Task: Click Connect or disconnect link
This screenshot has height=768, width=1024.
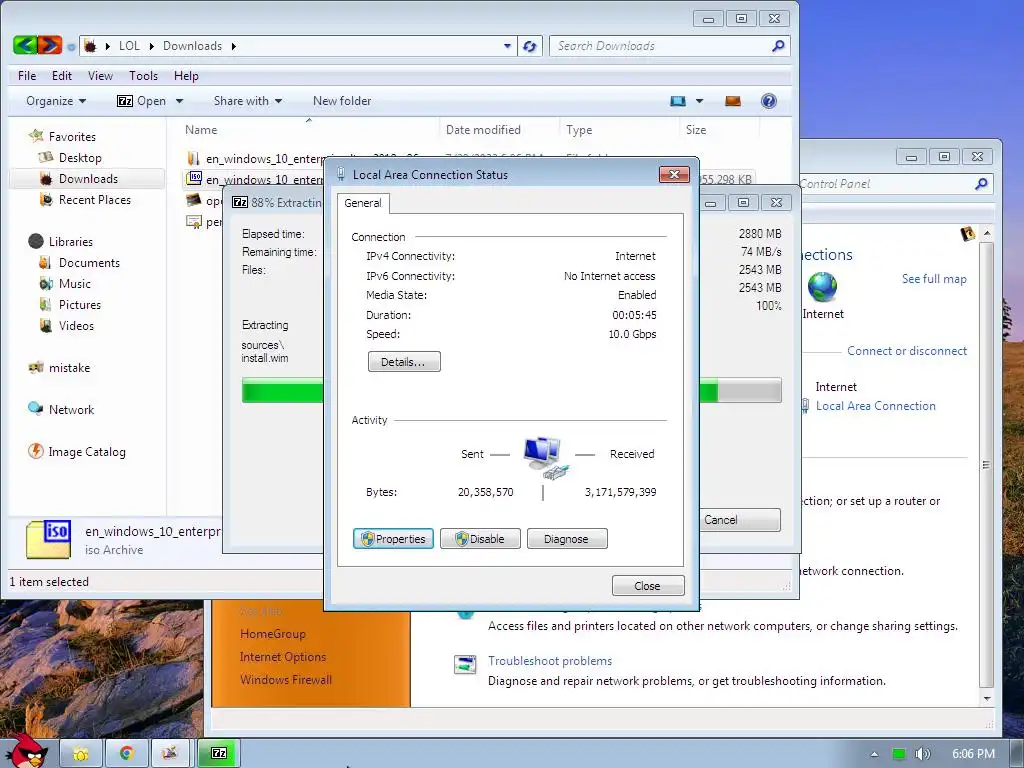Action: [x=906, y=351]
